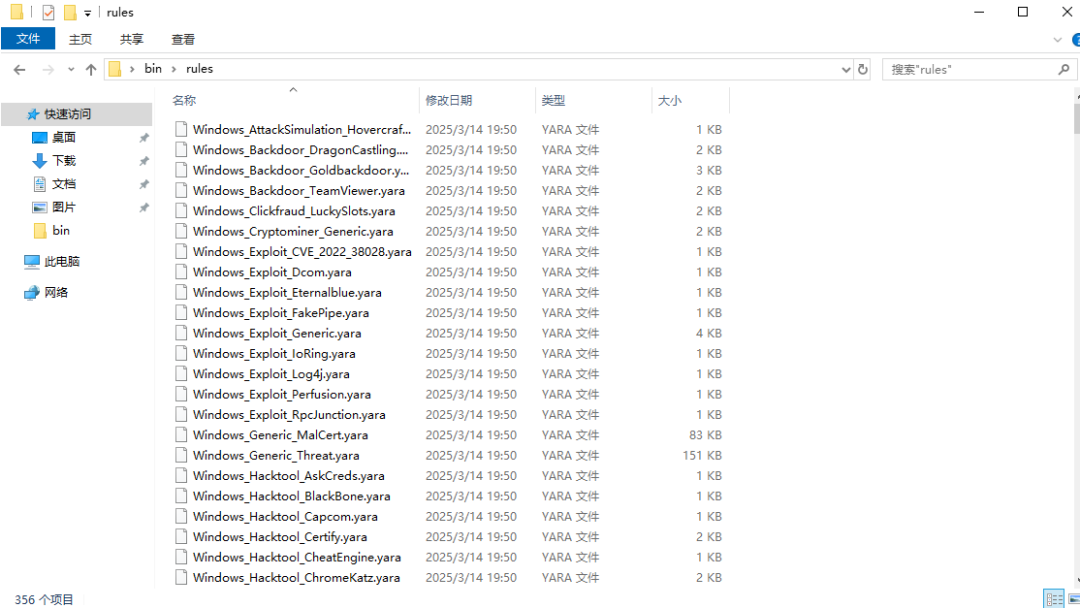Select This PC (此电脑) in sidebar
Screen dimensions: 1080x608
tap(62, 262)
